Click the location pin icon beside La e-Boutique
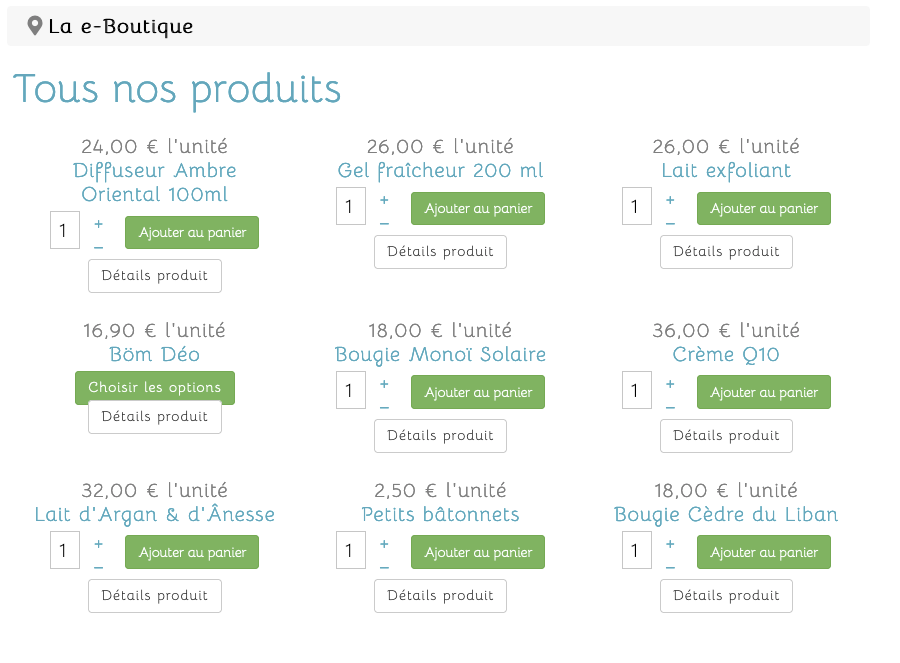 (x=35, y=26)
